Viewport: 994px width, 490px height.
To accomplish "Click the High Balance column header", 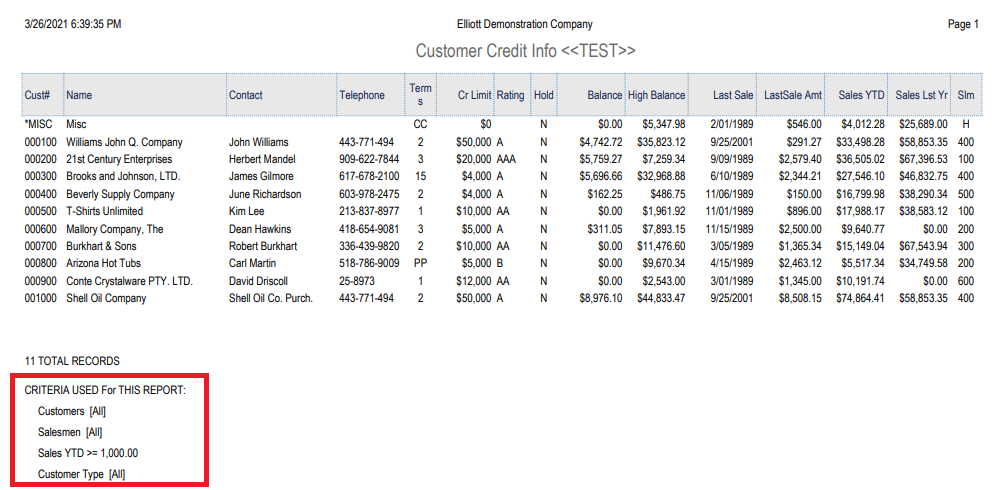I will tap(657, 96).
